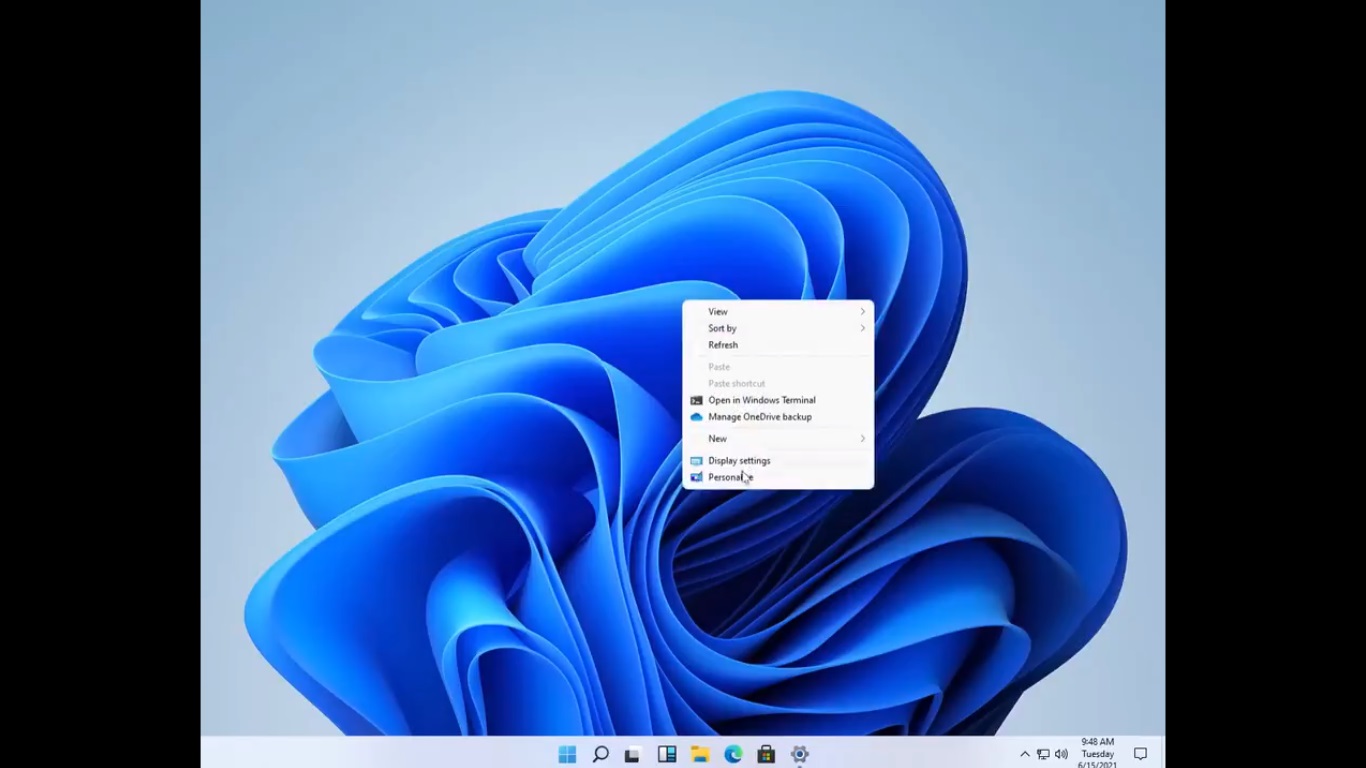Click the Settings gear in taskbar
The width and height of the screenshot is (1366, 768).
tap(799, 754)
